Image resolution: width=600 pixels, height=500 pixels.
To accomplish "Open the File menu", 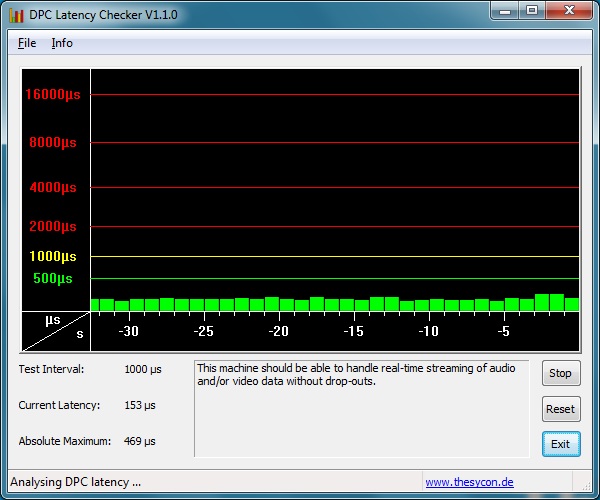I will [27, 43].
